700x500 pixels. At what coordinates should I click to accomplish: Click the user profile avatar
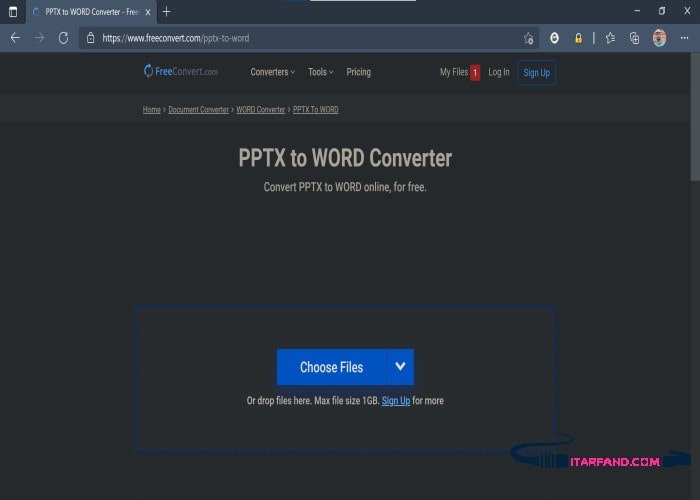coord(659,38)
